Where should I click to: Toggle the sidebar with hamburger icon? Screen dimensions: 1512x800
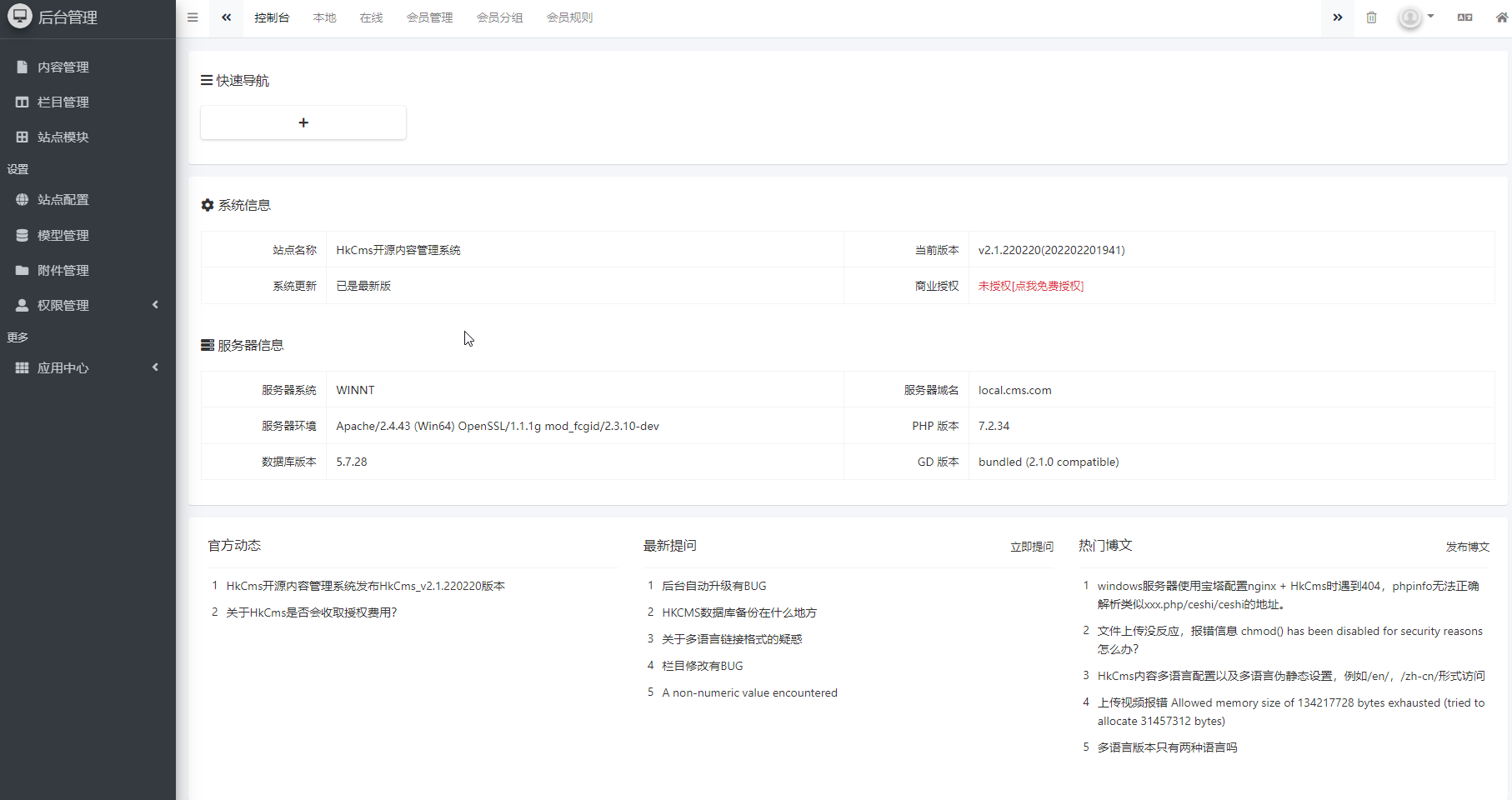(193, 17)
